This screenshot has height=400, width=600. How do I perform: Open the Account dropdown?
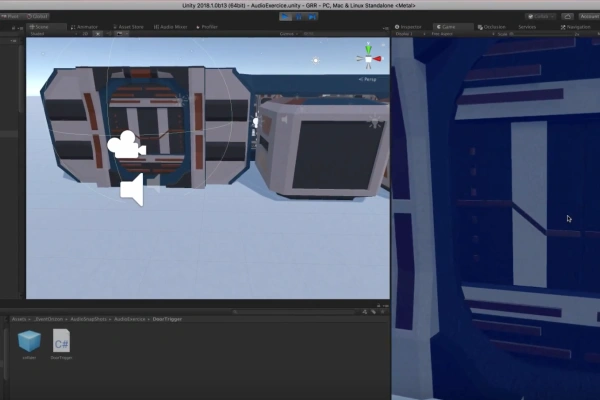click(589, 16)
